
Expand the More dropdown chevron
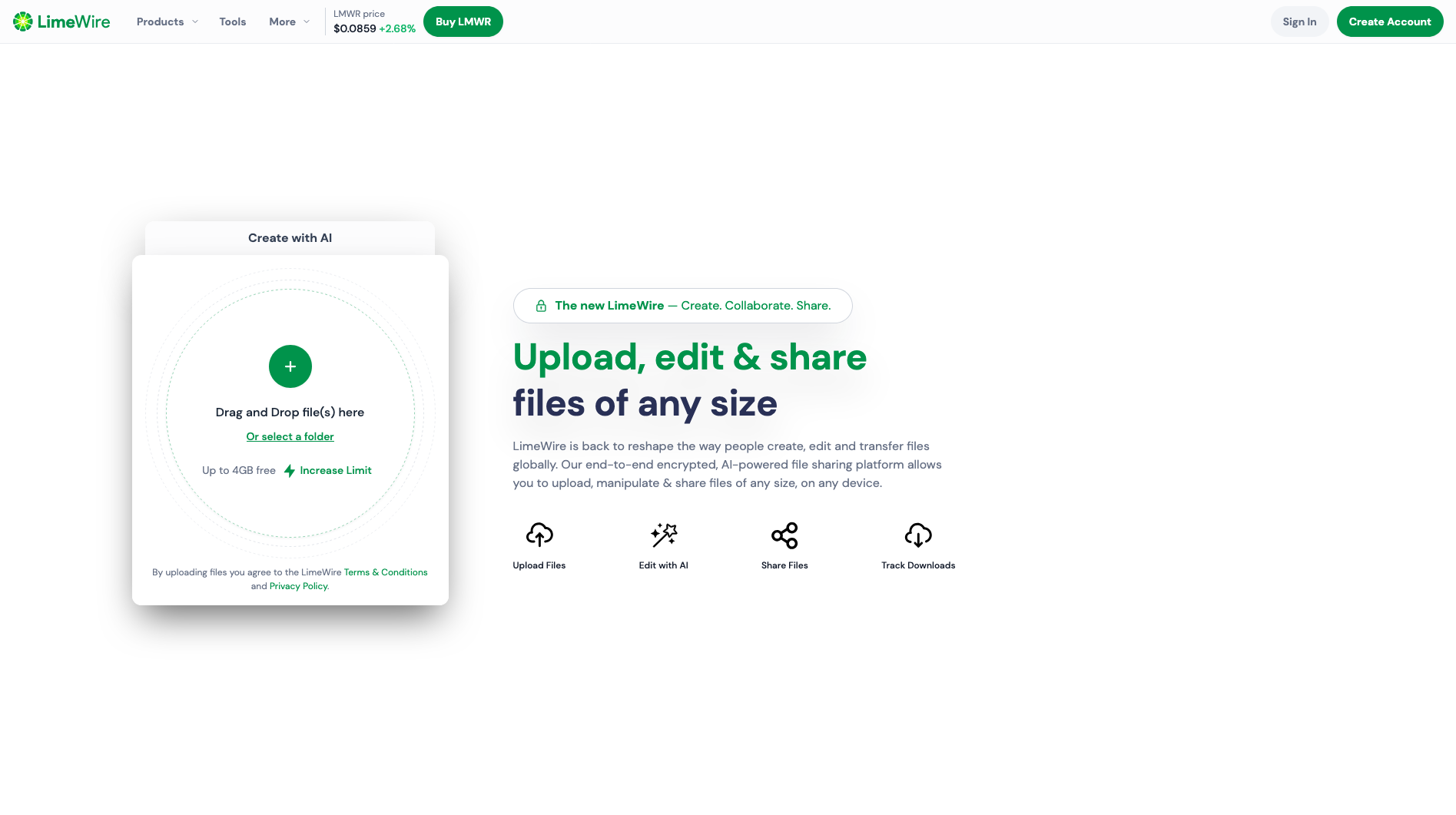pos(307,22)
